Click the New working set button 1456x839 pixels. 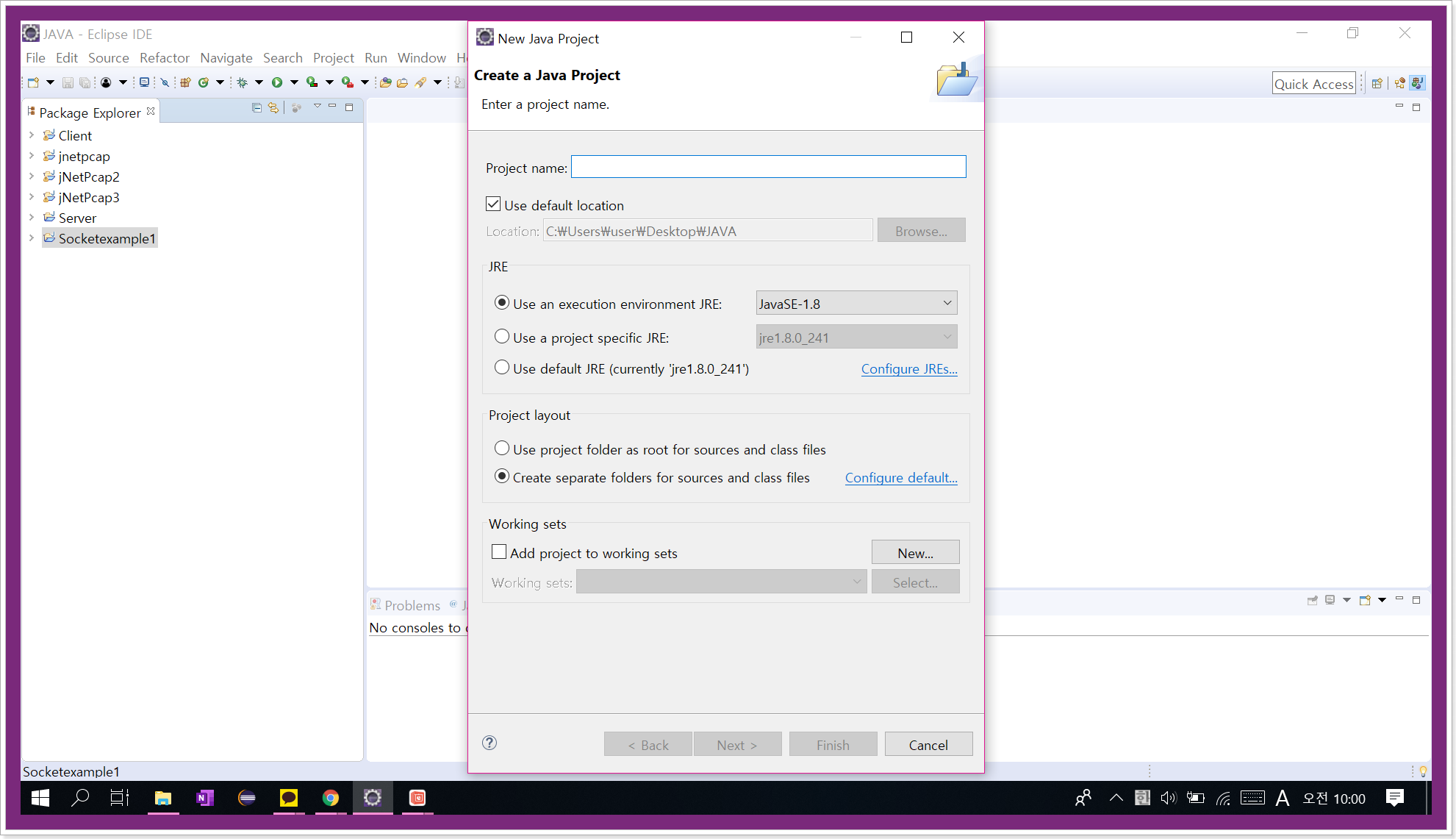click(x=915, y=553)
